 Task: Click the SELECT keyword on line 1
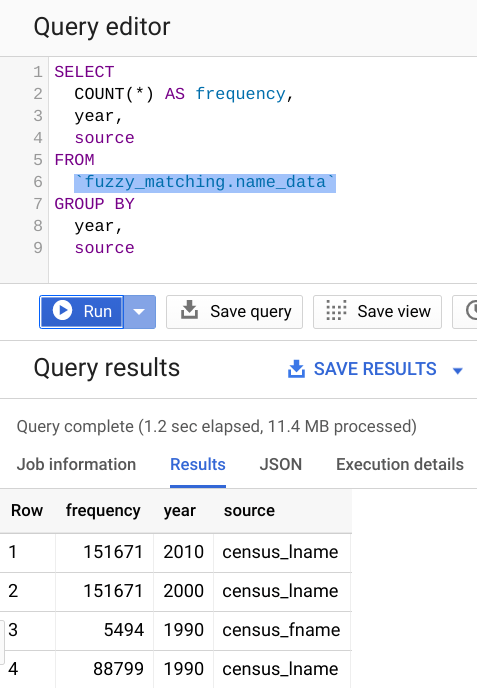(x=84, y=72)
